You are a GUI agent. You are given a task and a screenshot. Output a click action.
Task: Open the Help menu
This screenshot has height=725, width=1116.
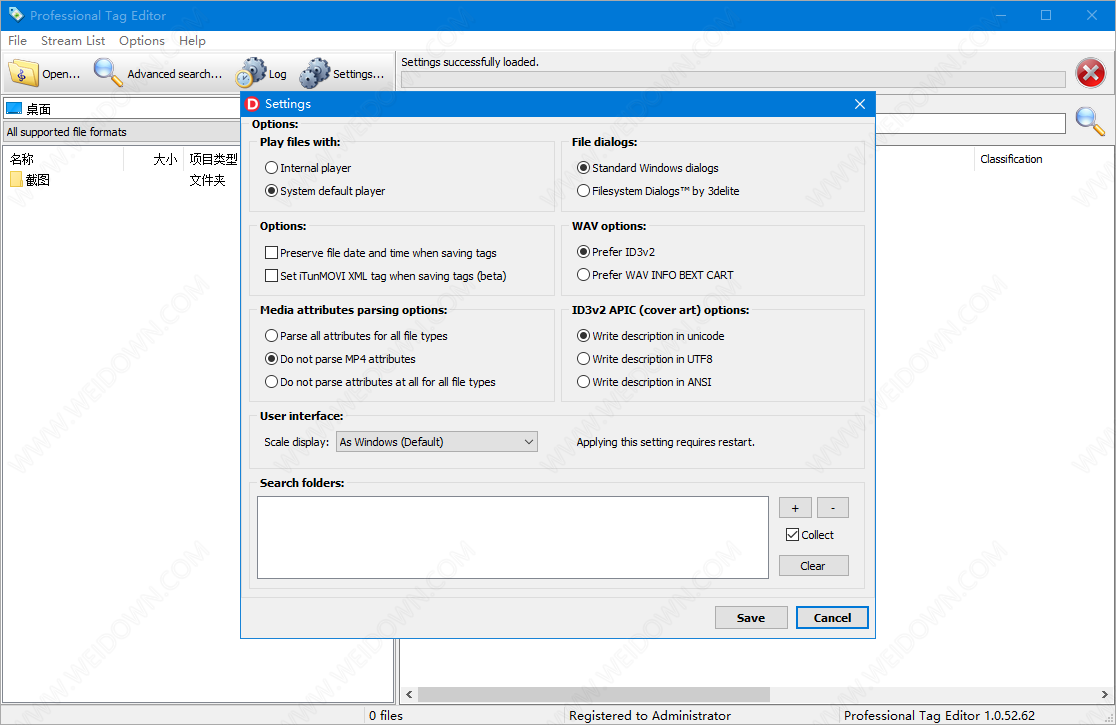pyautogui.click(x=192, y=41)
